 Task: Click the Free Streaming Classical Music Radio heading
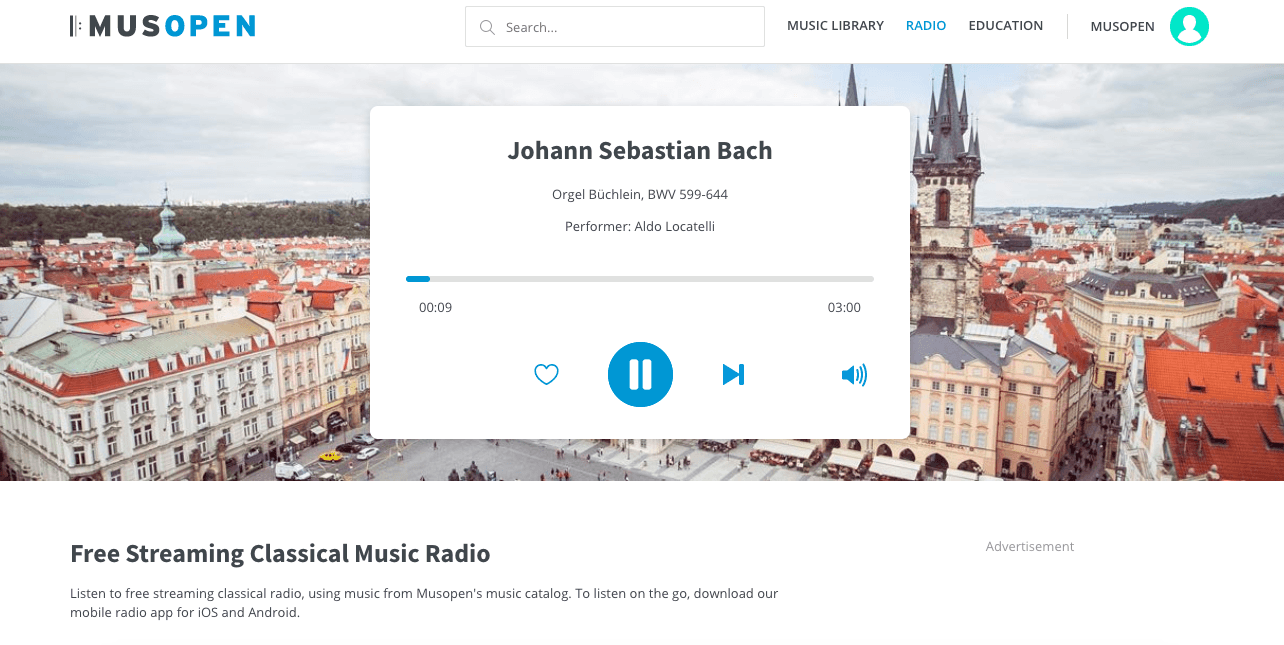(x=280, y=553)
